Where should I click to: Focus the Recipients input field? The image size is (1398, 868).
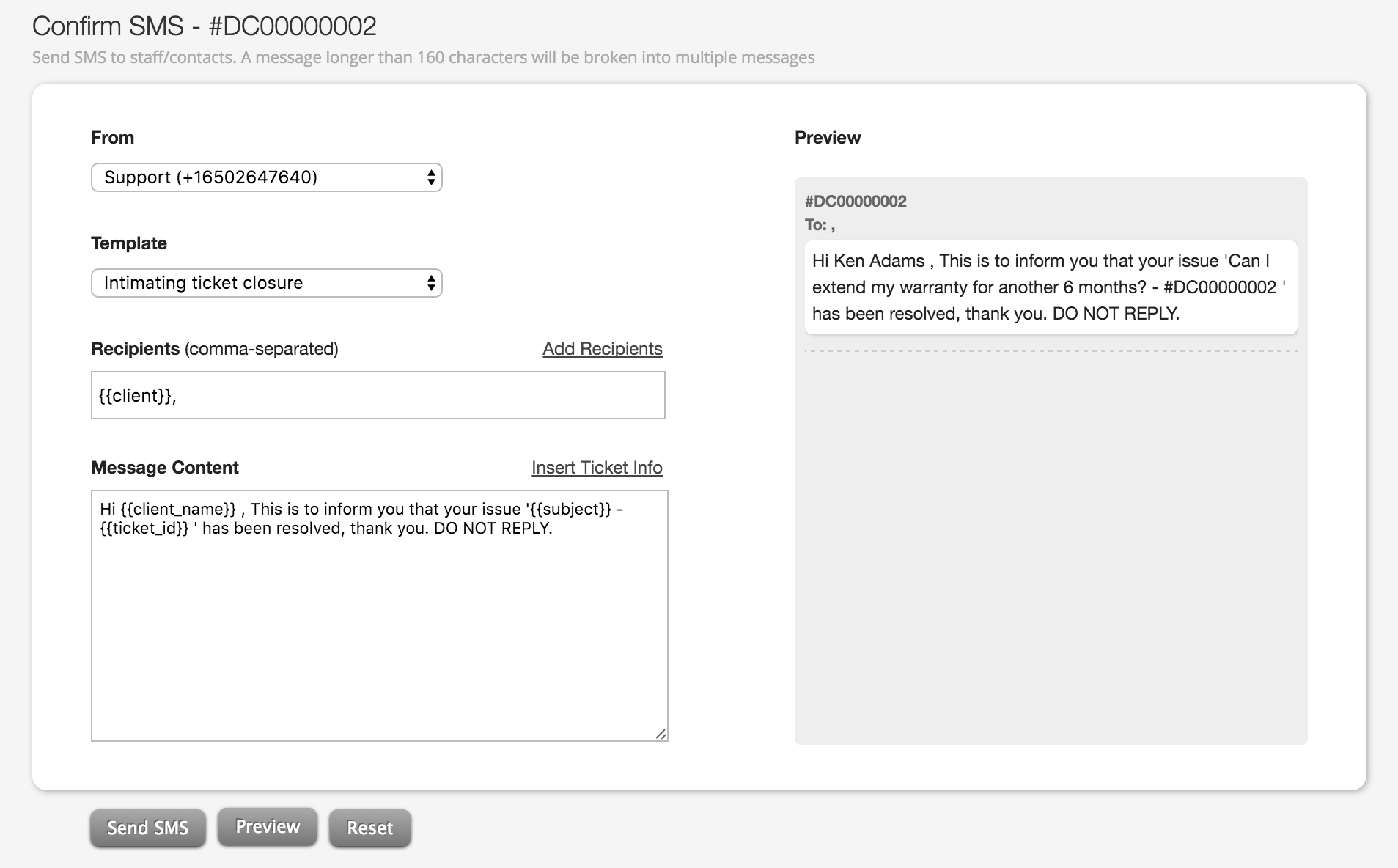pyautogui.click(x=378, y=395)
